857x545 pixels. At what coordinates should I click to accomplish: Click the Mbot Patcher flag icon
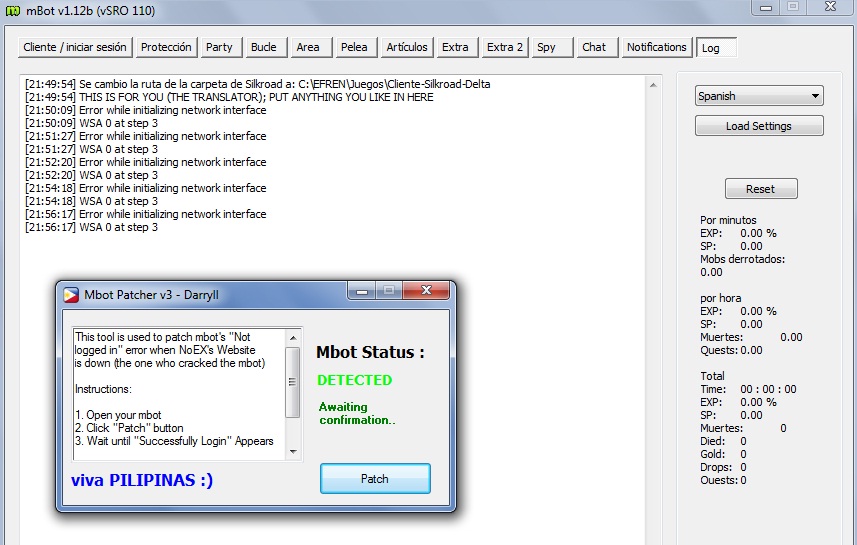[71, 295]
